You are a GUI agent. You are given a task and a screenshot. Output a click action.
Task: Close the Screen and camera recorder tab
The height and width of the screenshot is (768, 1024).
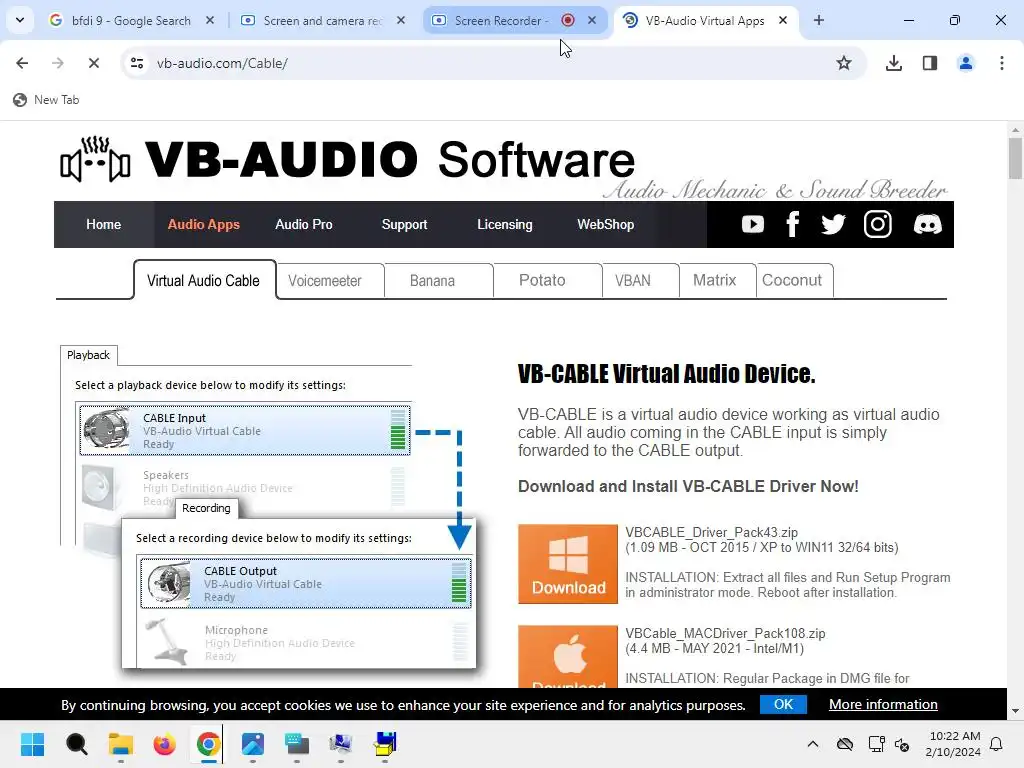tap(401, 20)
